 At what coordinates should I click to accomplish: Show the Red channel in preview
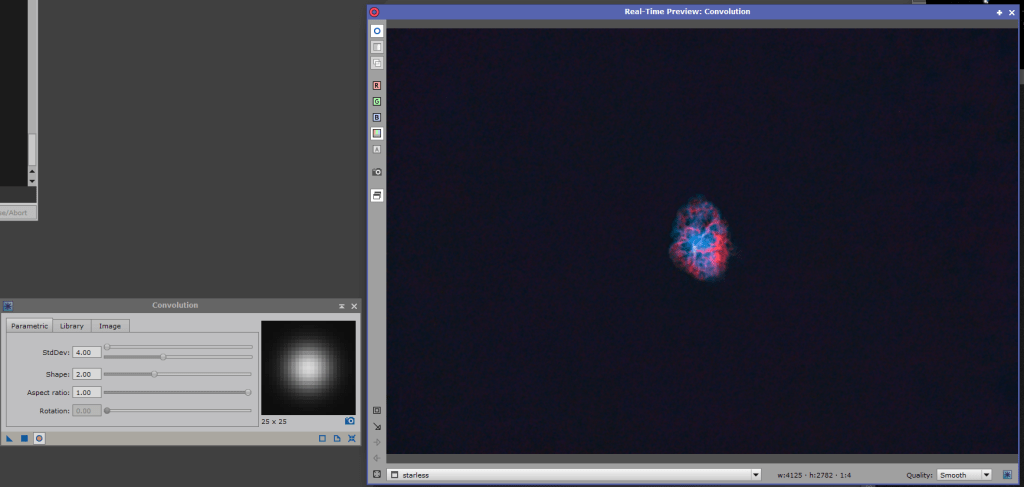coord(377,85)
